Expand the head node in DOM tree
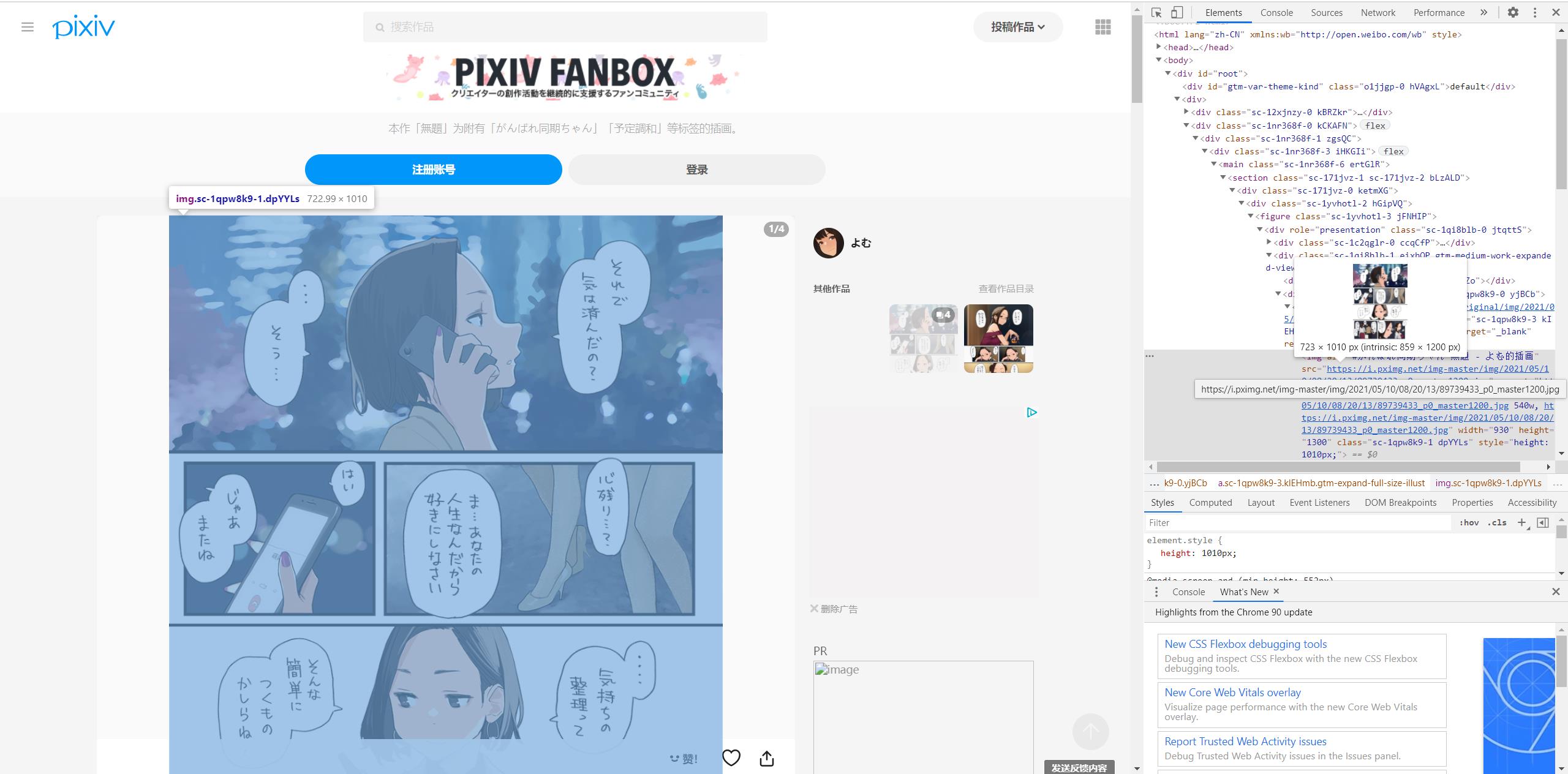 coord(1158,47)
